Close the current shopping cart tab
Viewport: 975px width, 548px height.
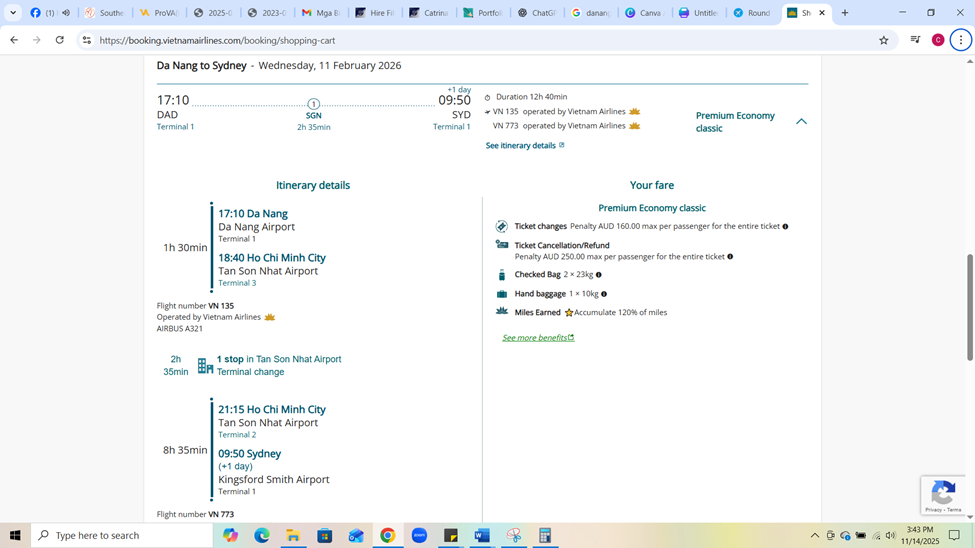(x=821, y=12)
